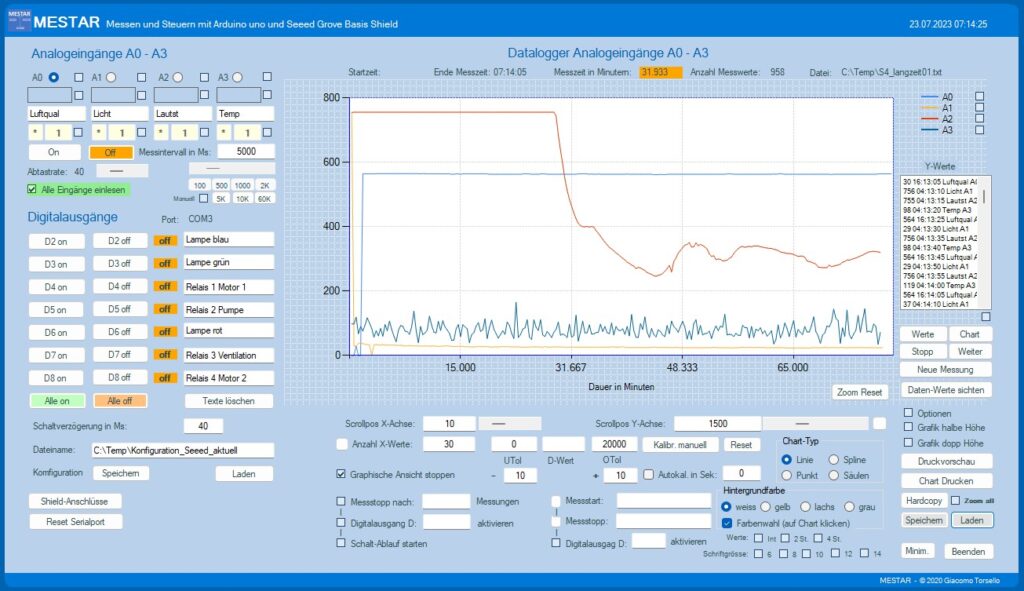
Task: Select the A0 analog input radio button
Action: click(x=54, y=77)
